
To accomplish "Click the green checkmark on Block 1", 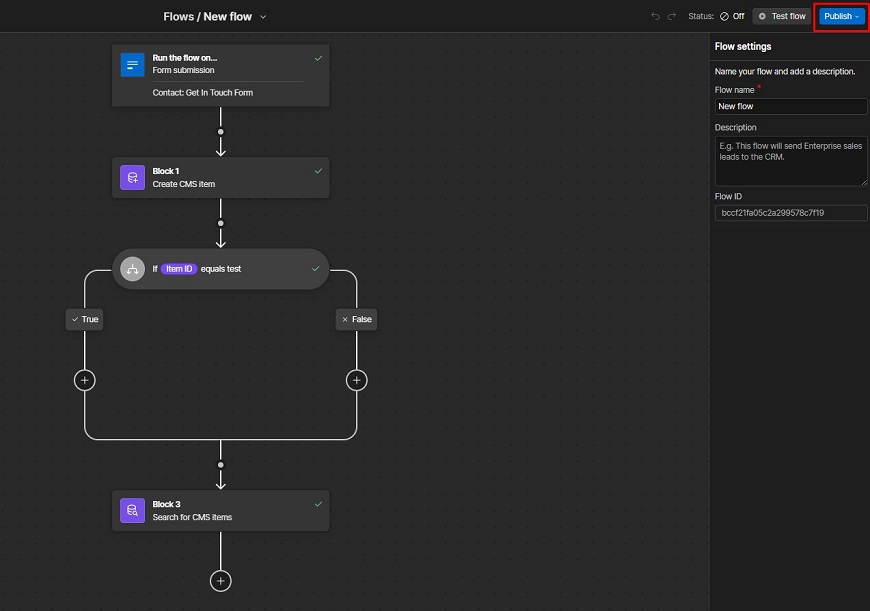I will point(317,170).
